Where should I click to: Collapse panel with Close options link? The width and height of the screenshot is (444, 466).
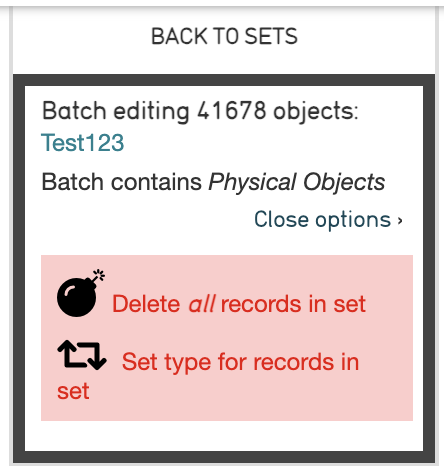[328, 219]
